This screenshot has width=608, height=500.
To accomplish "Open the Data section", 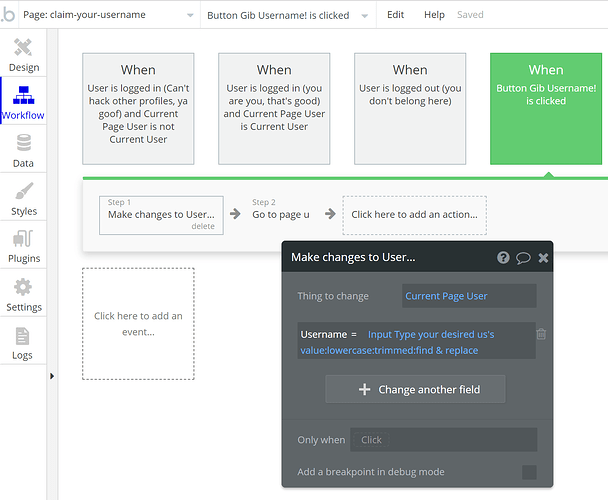I will tap(23, 150).
